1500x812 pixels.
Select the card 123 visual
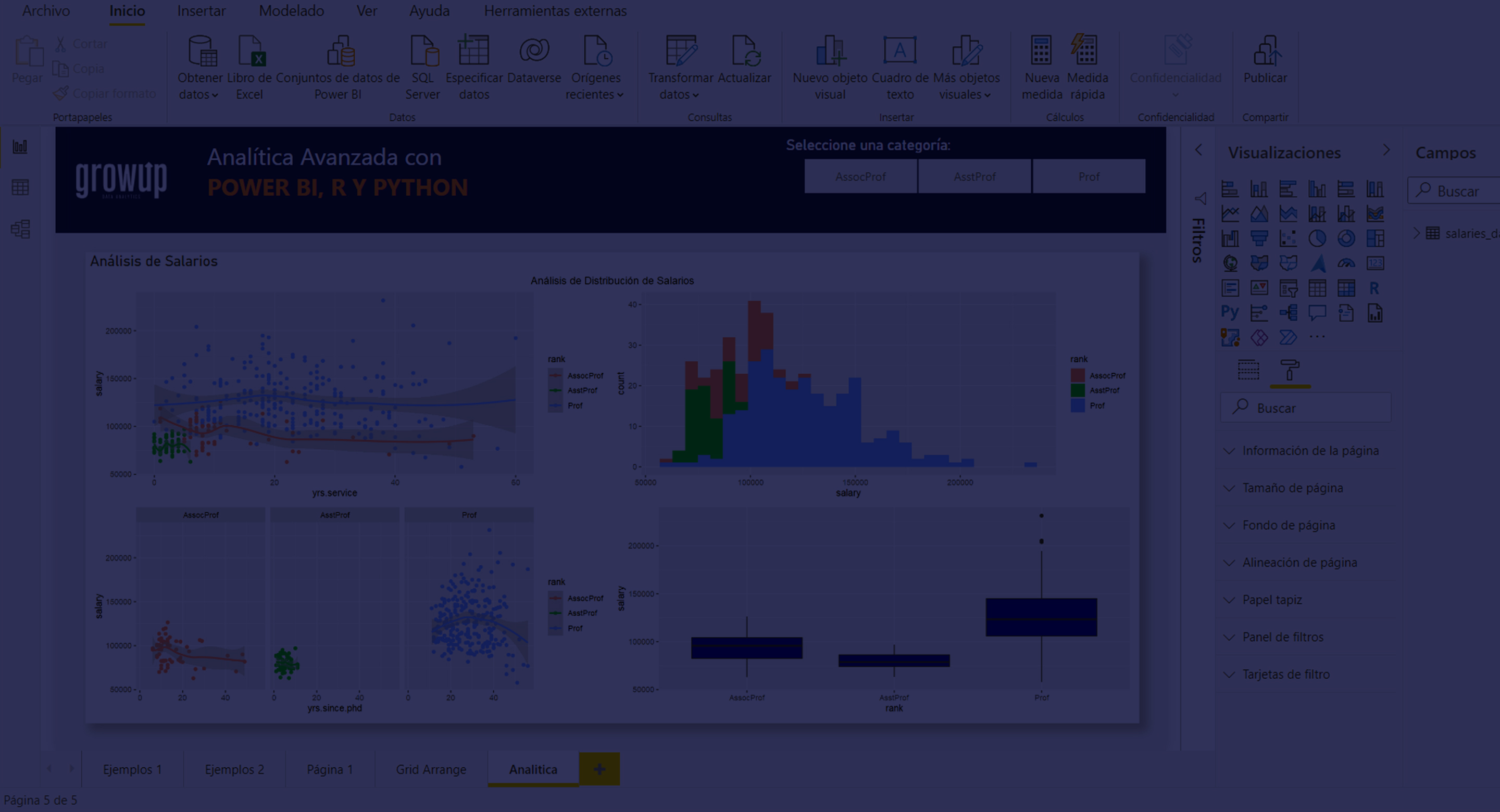1376,264
